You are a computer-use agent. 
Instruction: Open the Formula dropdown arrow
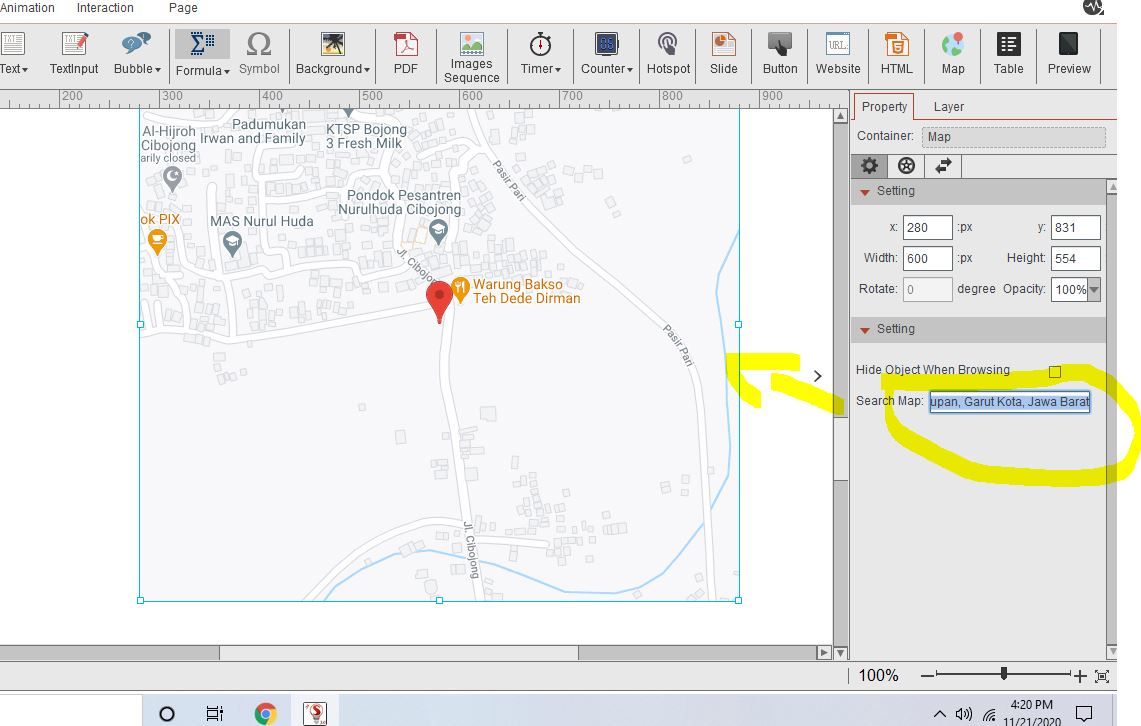pos(226,71)
